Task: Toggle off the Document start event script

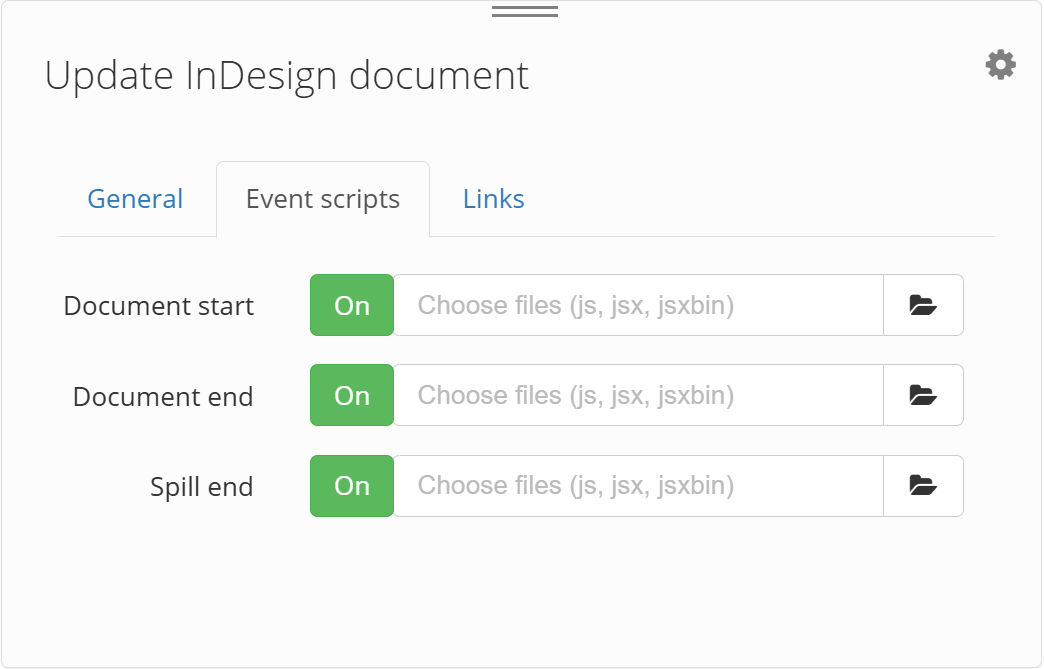Action: [x=351, y=305]
